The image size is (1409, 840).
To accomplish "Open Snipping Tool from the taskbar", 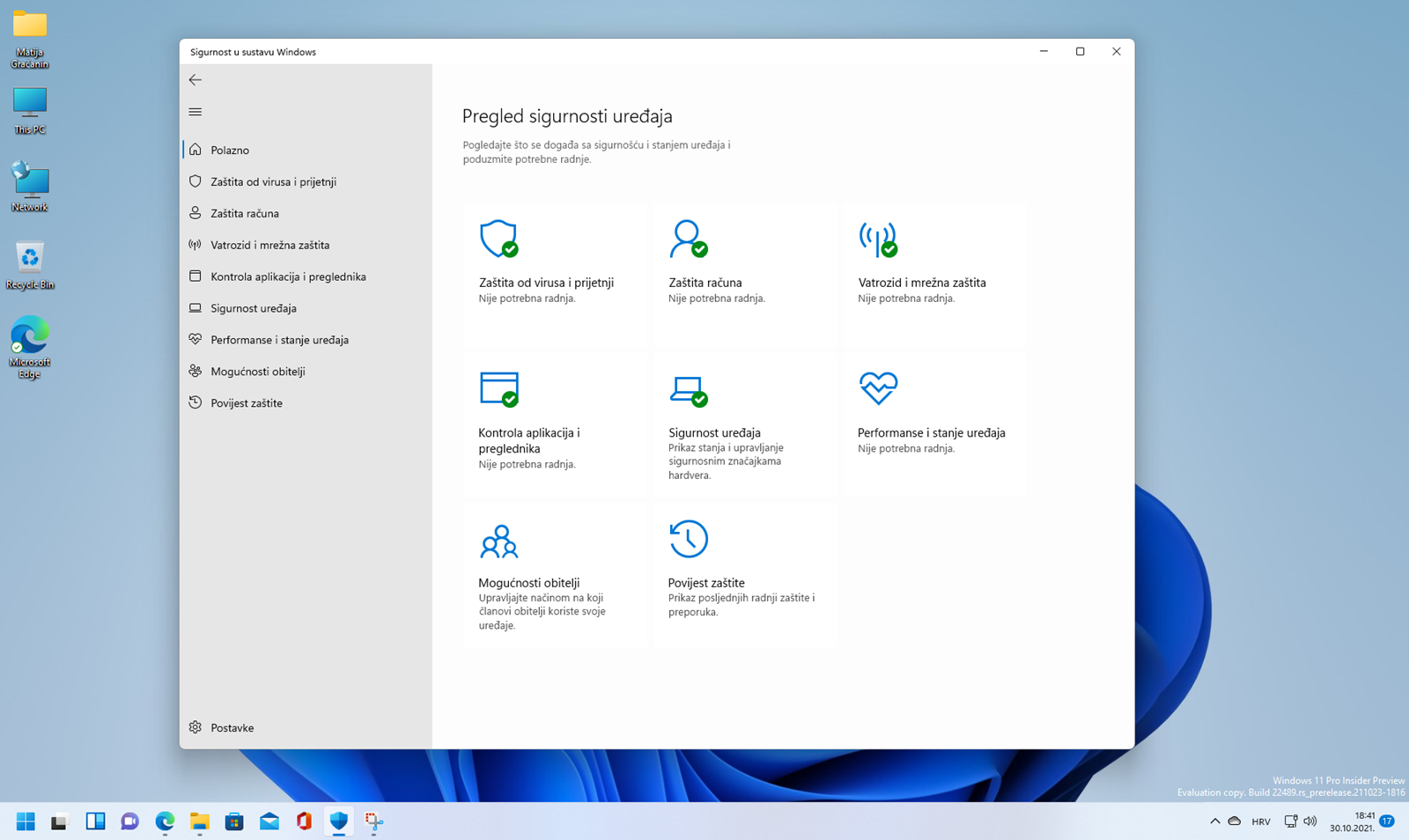I will [374, 822].
